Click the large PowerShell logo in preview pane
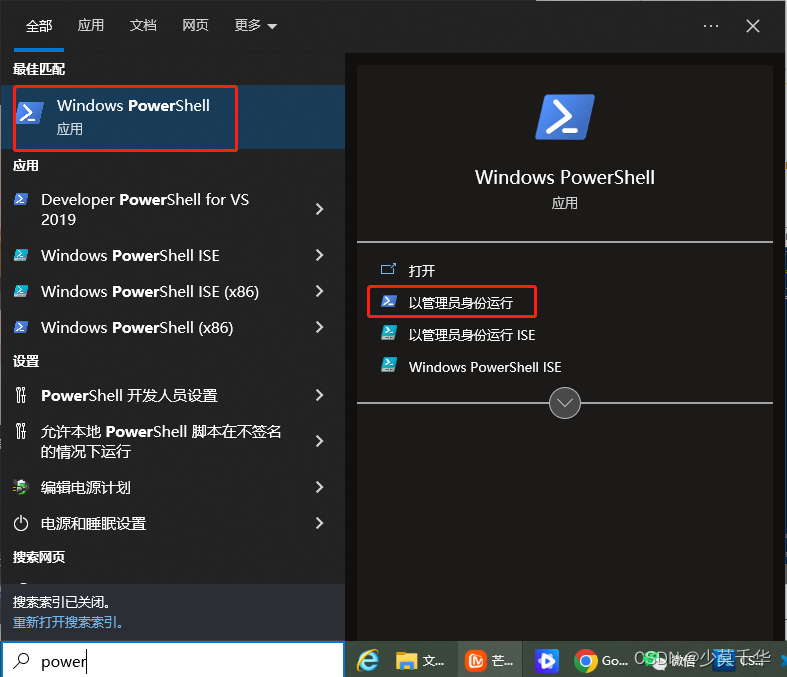The image size is (787, 677). [x=565, y=117]
